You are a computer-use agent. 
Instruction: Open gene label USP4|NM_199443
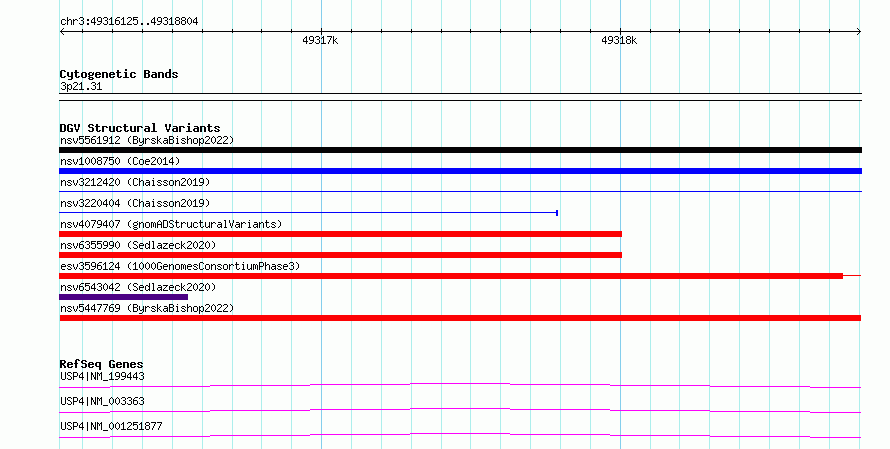point(102,376)
